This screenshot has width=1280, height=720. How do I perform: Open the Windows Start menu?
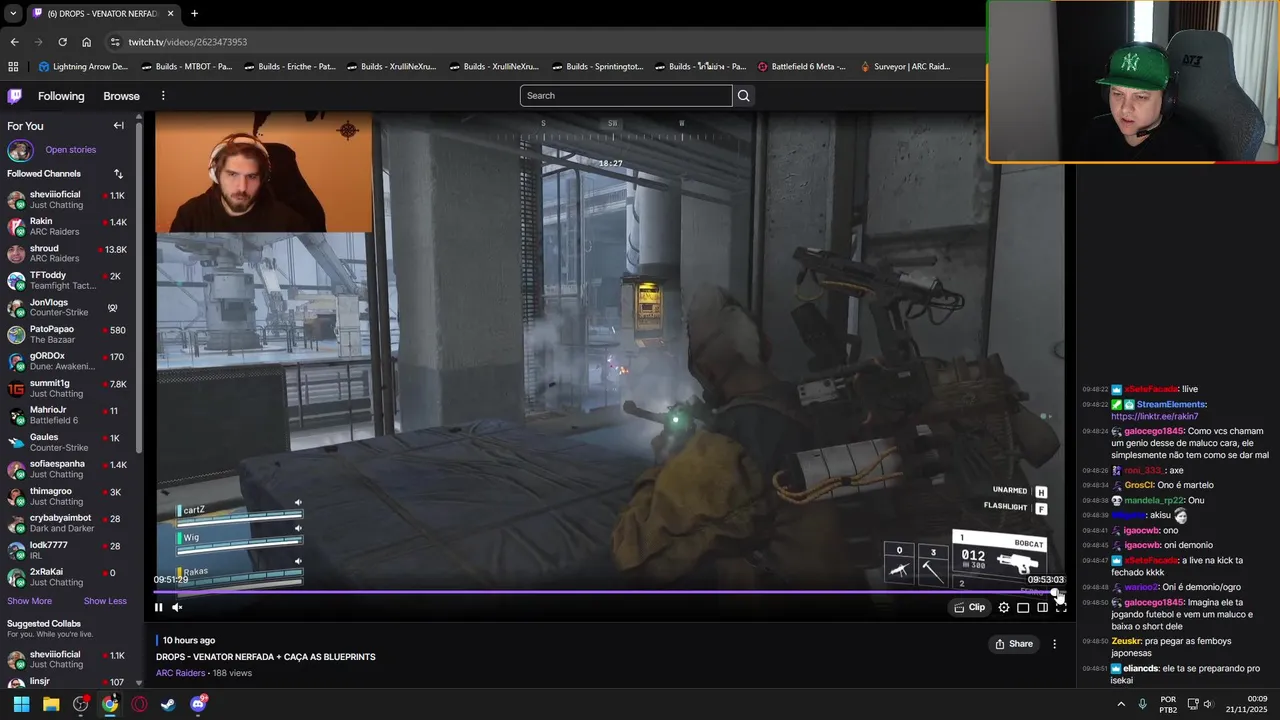[21, 704]
